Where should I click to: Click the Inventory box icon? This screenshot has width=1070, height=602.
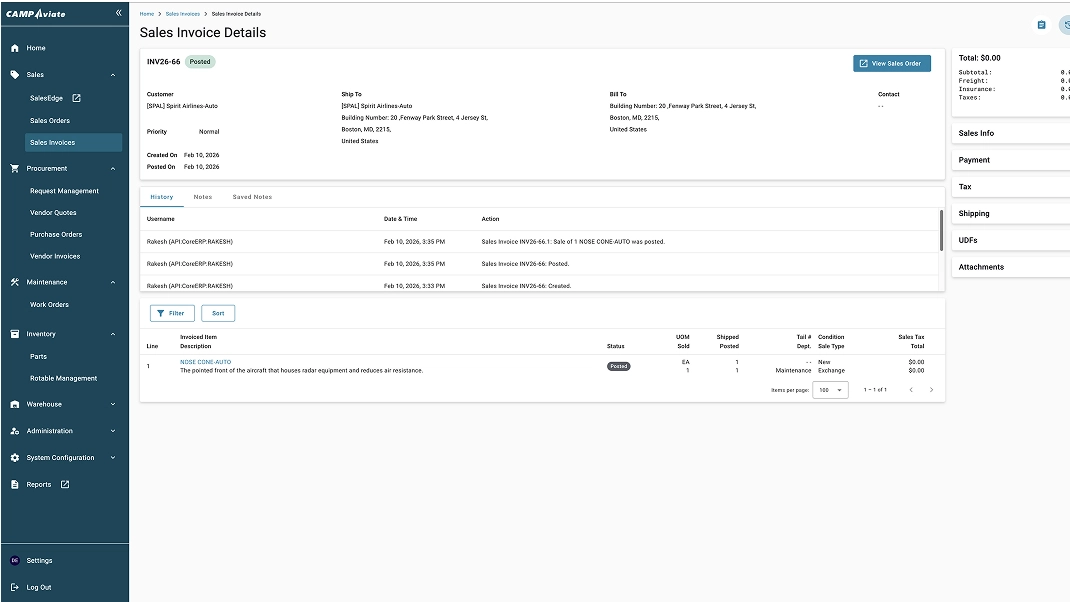pos(15,334)
